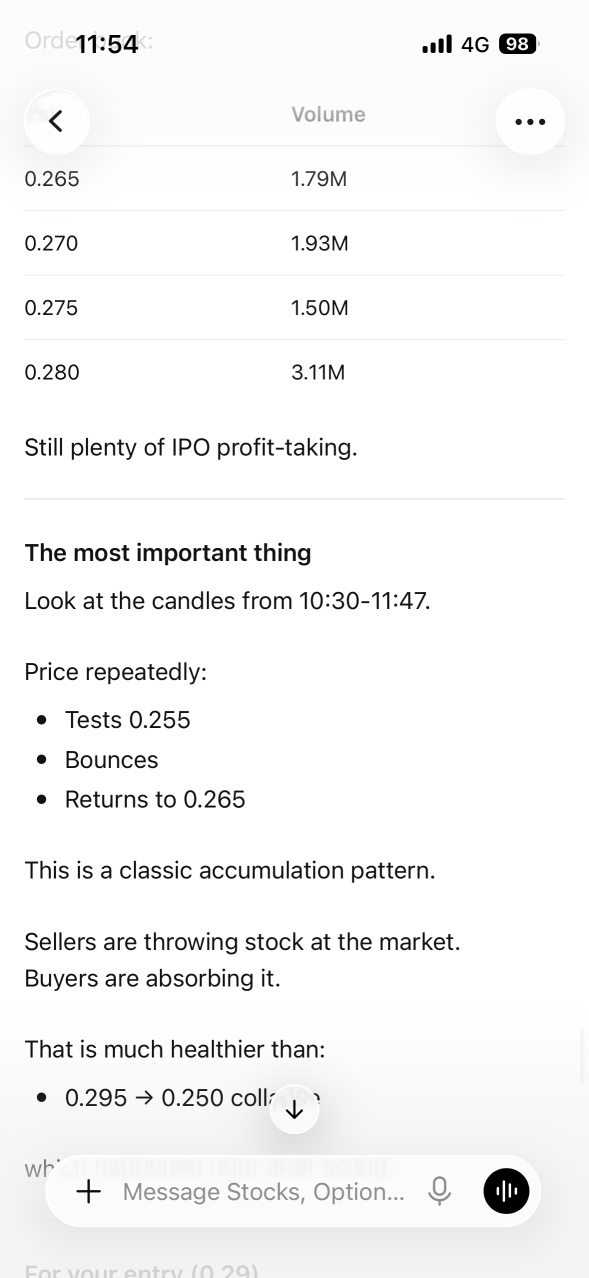Select the 0.265 price row
The width and height of the screenshot is (589, 1278).
pos(294,179)
